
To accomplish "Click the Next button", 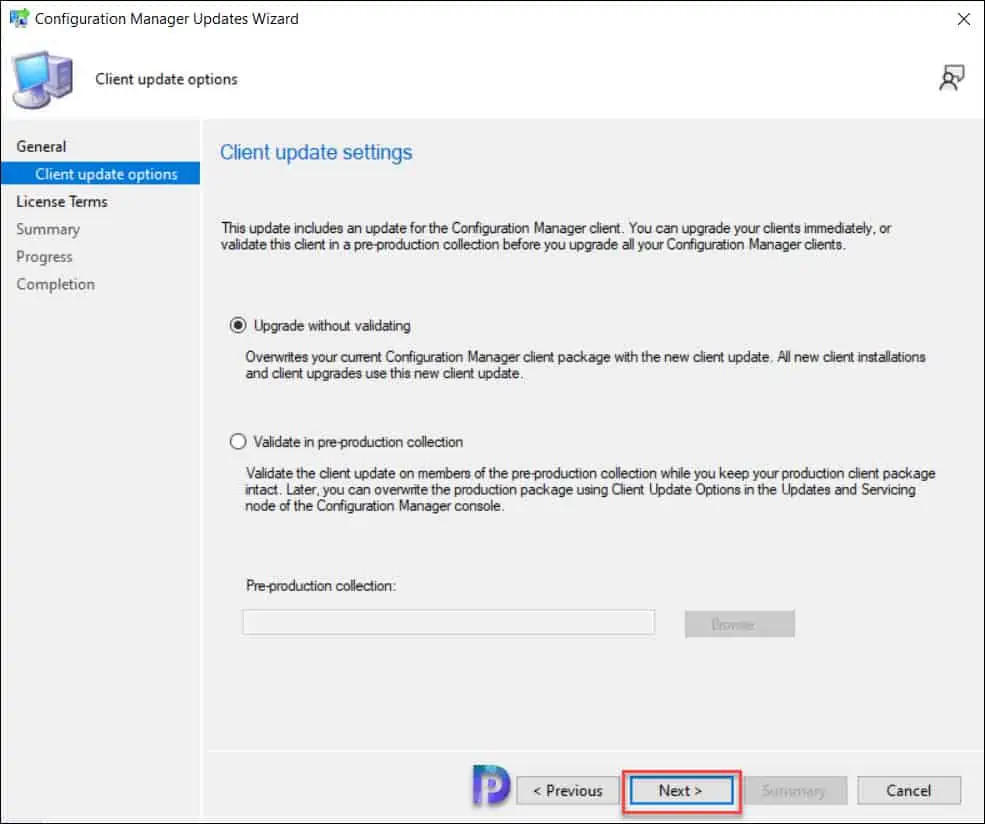I will pos(681,790).
